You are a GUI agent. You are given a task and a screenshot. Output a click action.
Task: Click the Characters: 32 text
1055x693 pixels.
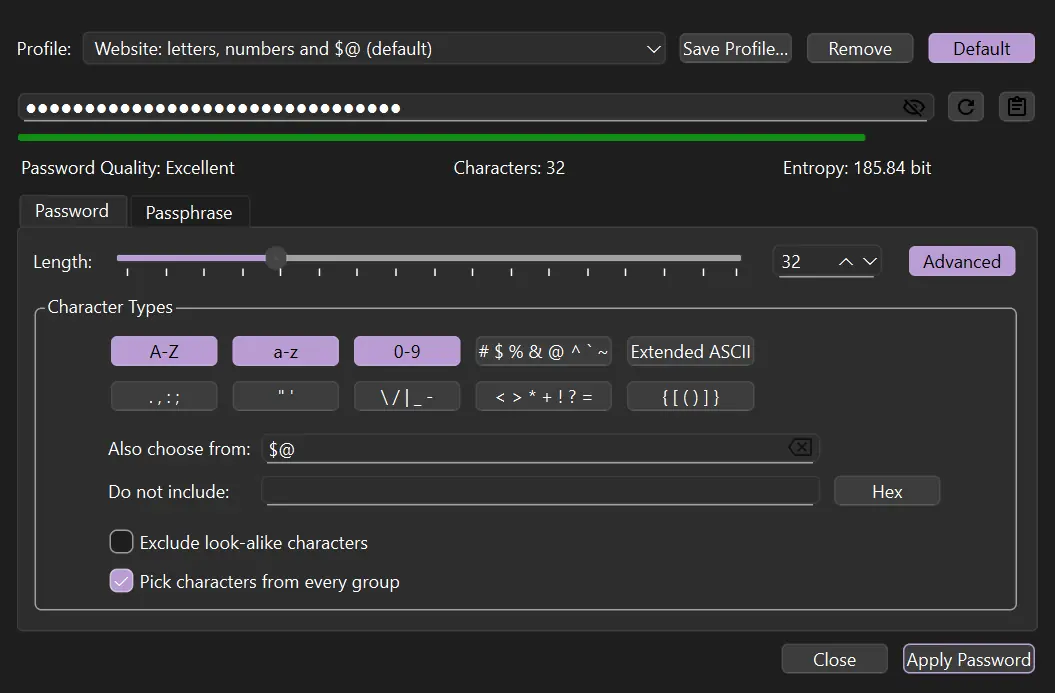pyautogui.click(x=509, y=168)
